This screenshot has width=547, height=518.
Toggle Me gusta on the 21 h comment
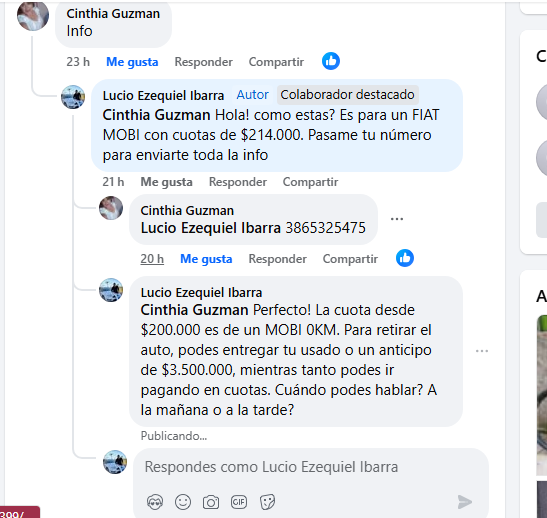point(166,182)
